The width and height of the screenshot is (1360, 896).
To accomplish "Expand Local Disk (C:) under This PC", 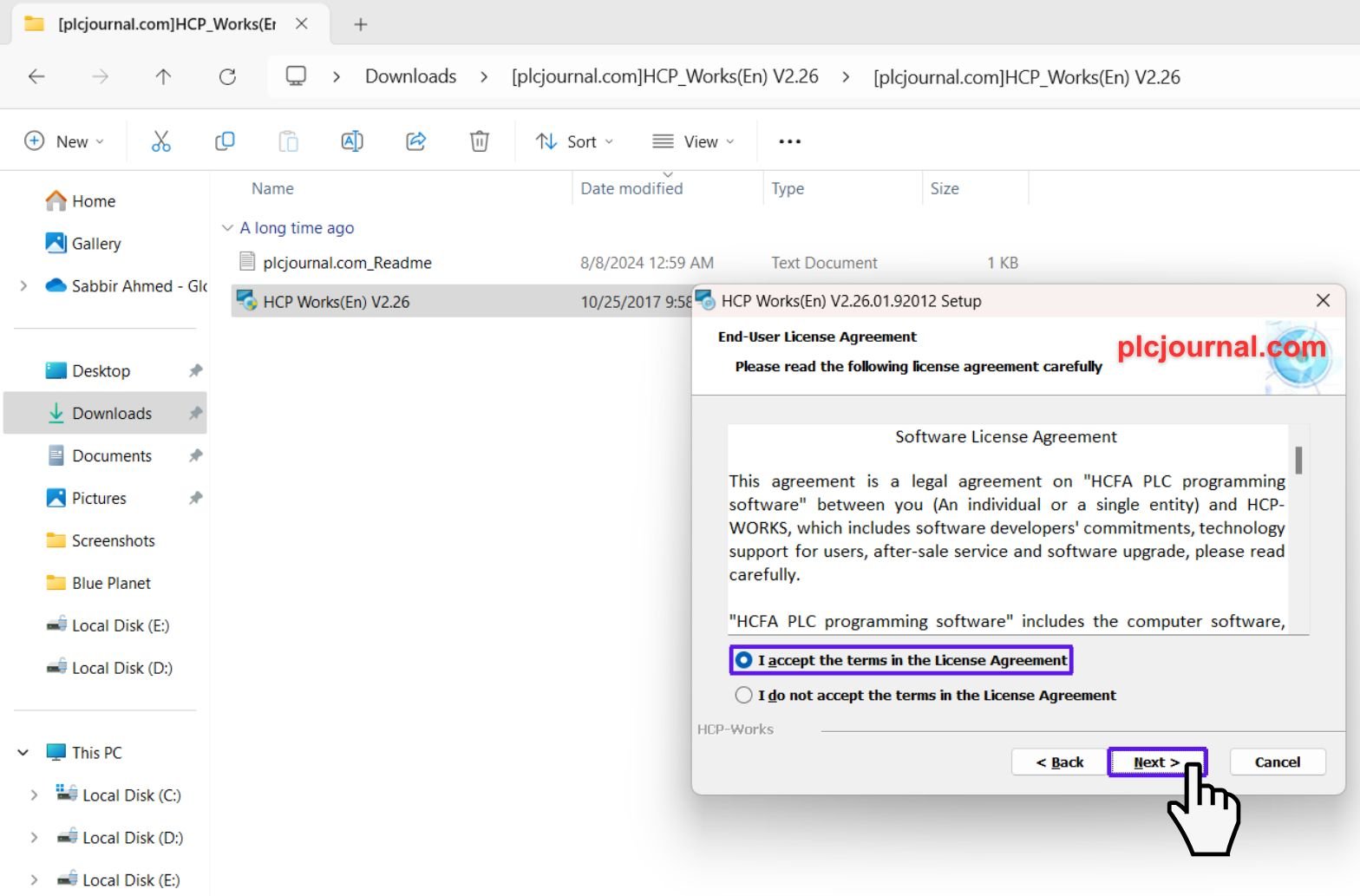I will [x=34, y=795].
